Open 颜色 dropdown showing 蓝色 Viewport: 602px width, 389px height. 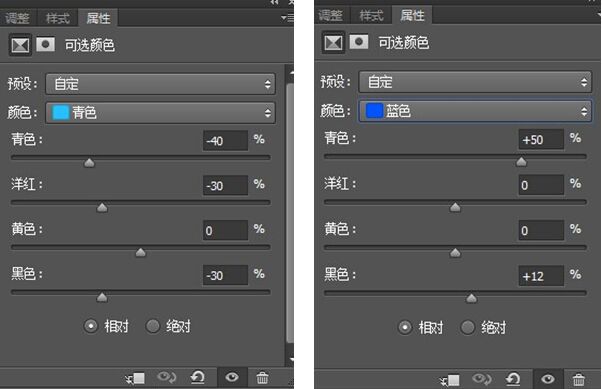[475, 111]
